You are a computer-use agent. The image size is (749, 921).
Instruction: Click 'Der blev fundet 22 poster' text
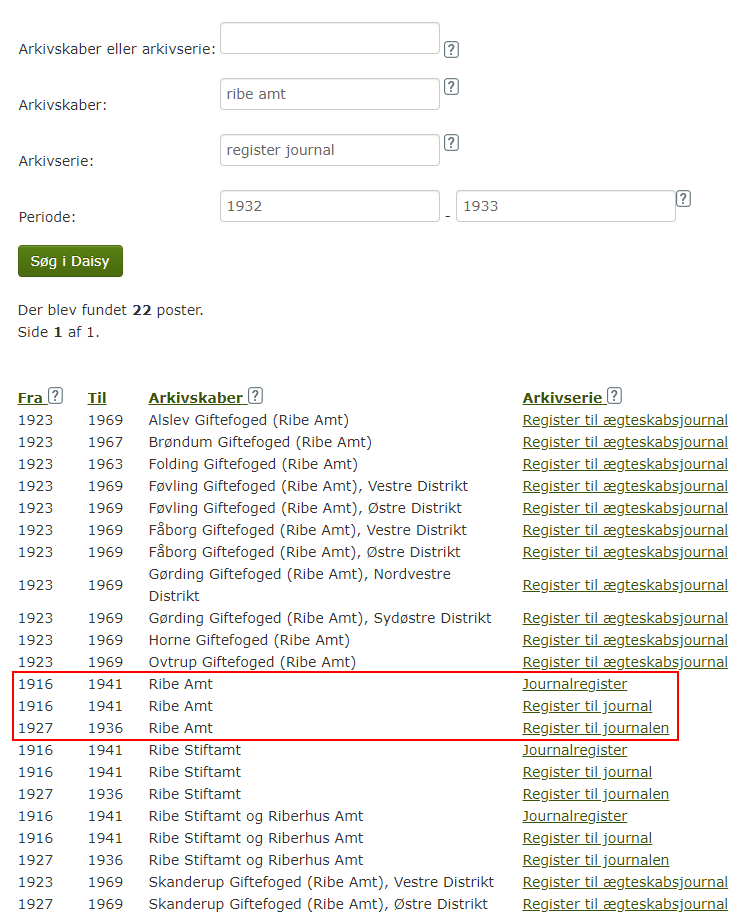click(x=110, y=310)
